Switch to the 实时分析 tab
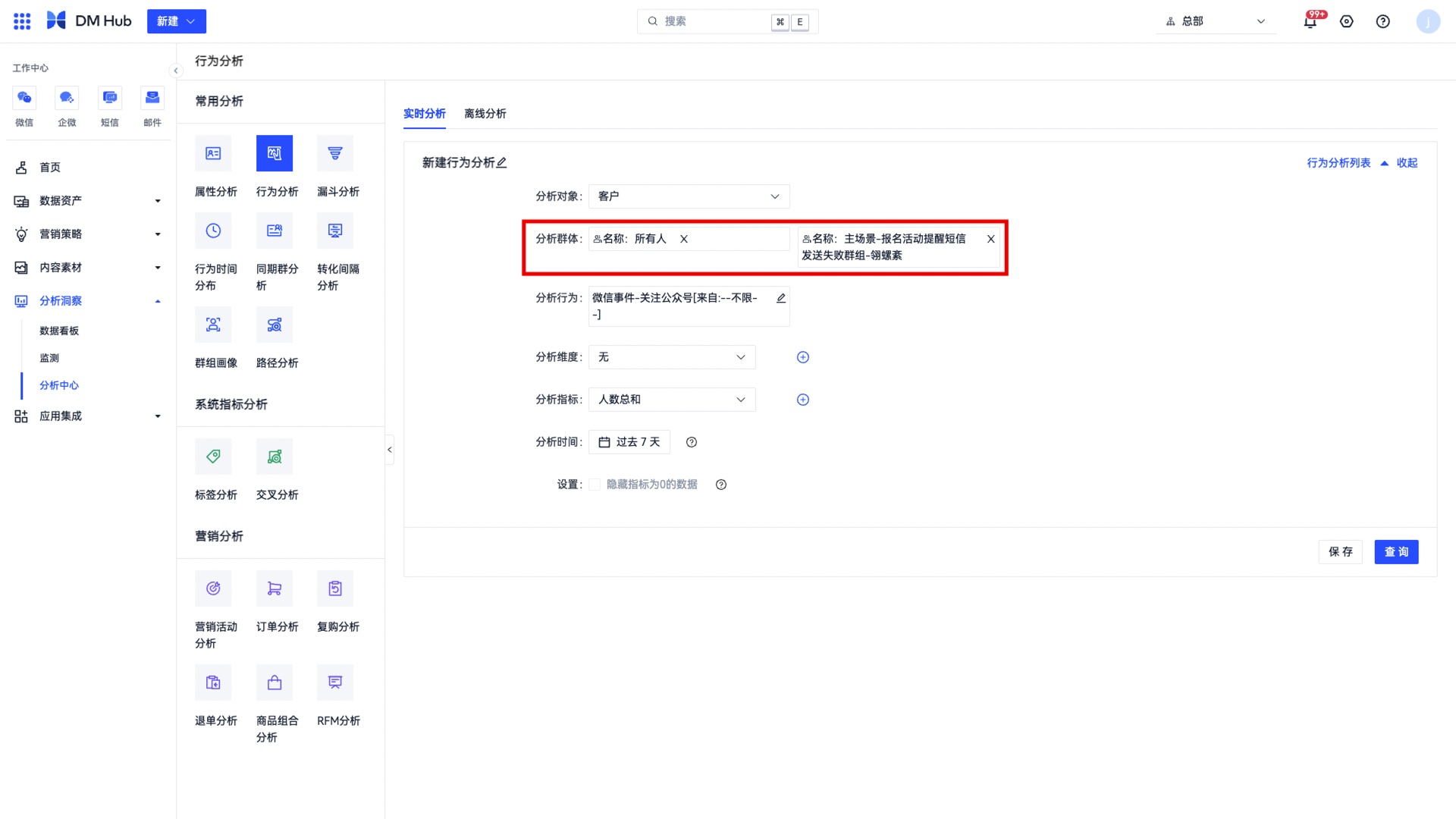 (425, 114)
